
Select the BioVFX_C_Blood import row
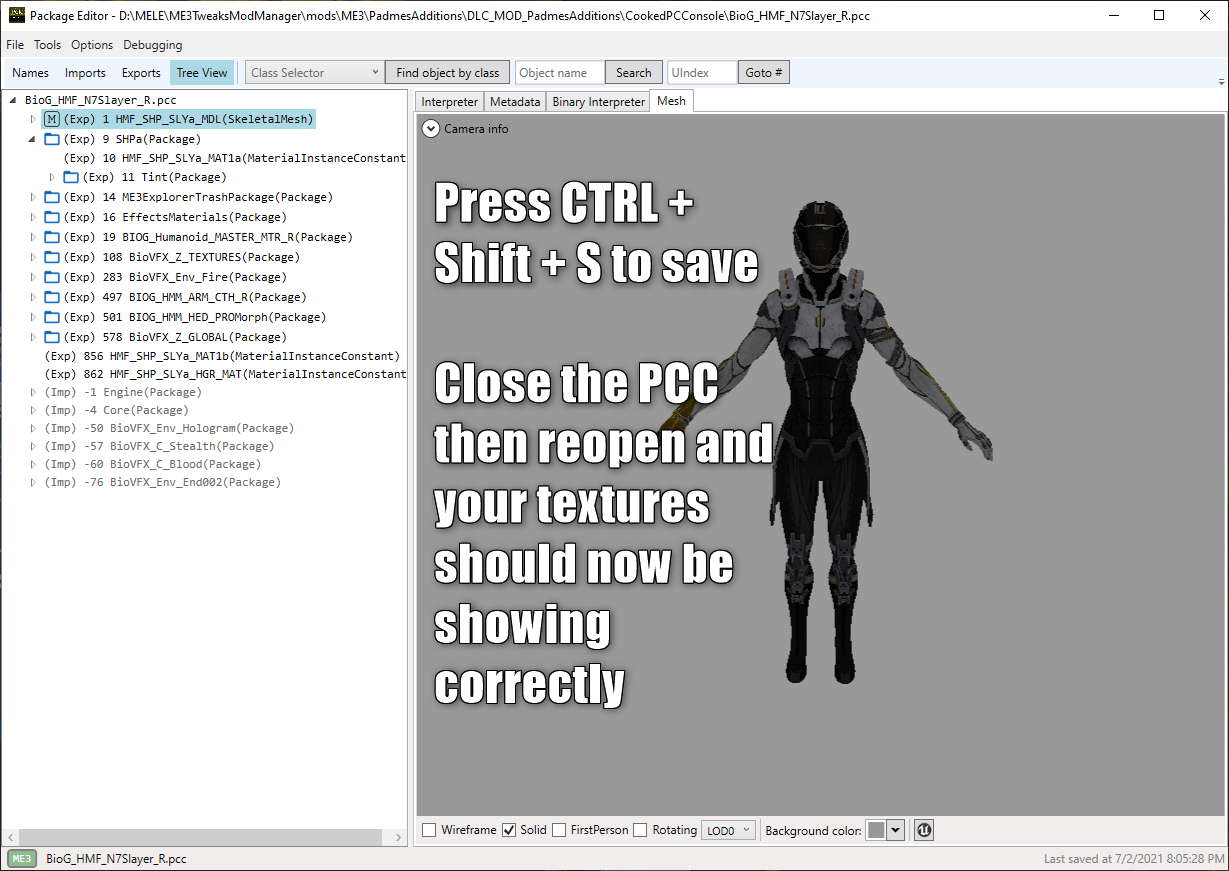[152, 464]
